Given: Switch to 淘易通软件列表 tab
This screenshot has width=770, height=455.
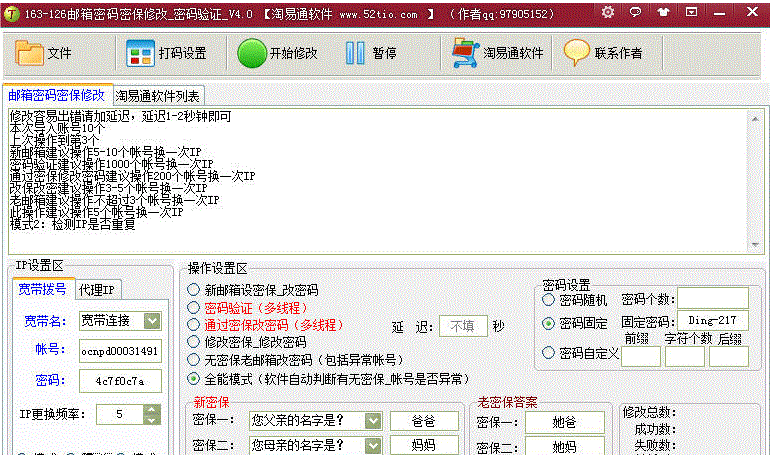Looking at the screenshot, I should click(158, 96).
